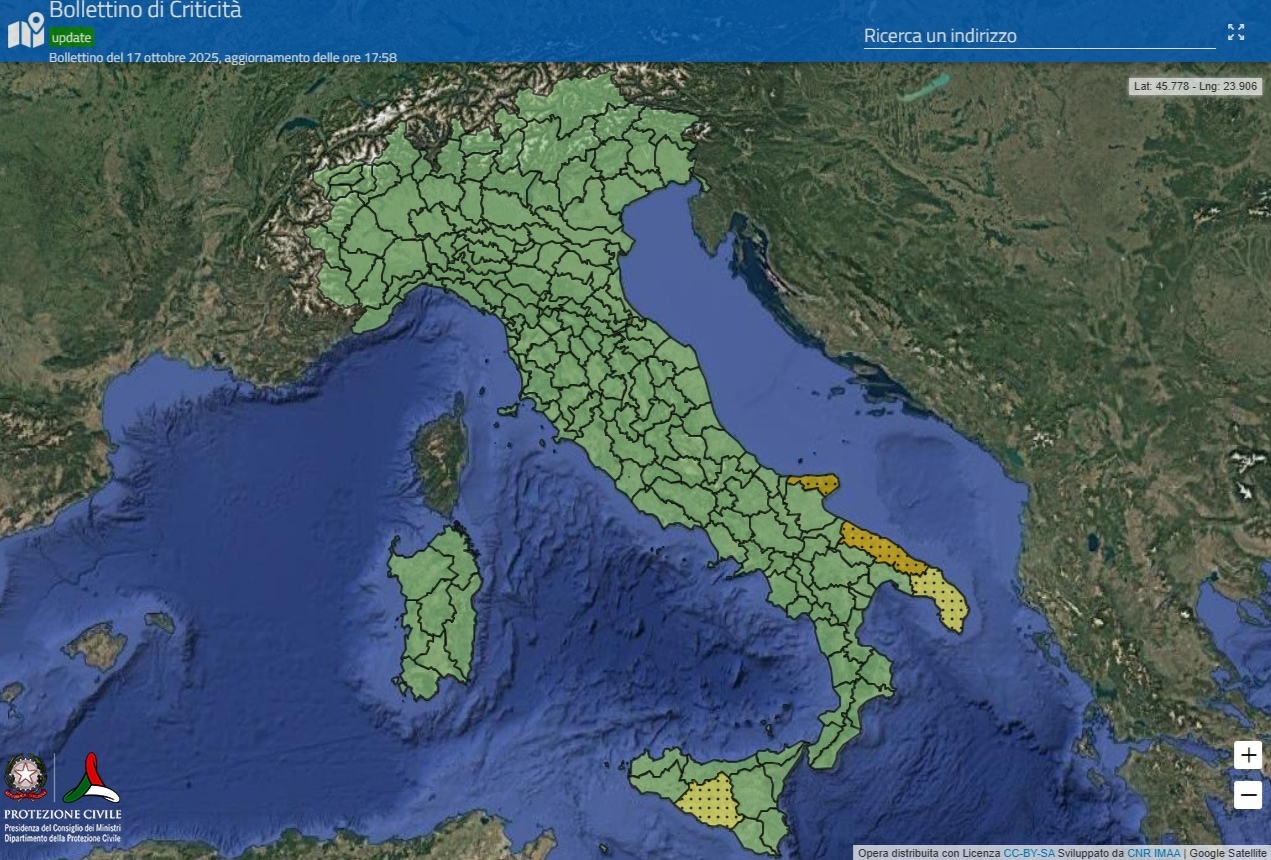Toggle fullscreen map view
The height and width of the screenshot is (860, 1271).
pos(1236,32)
